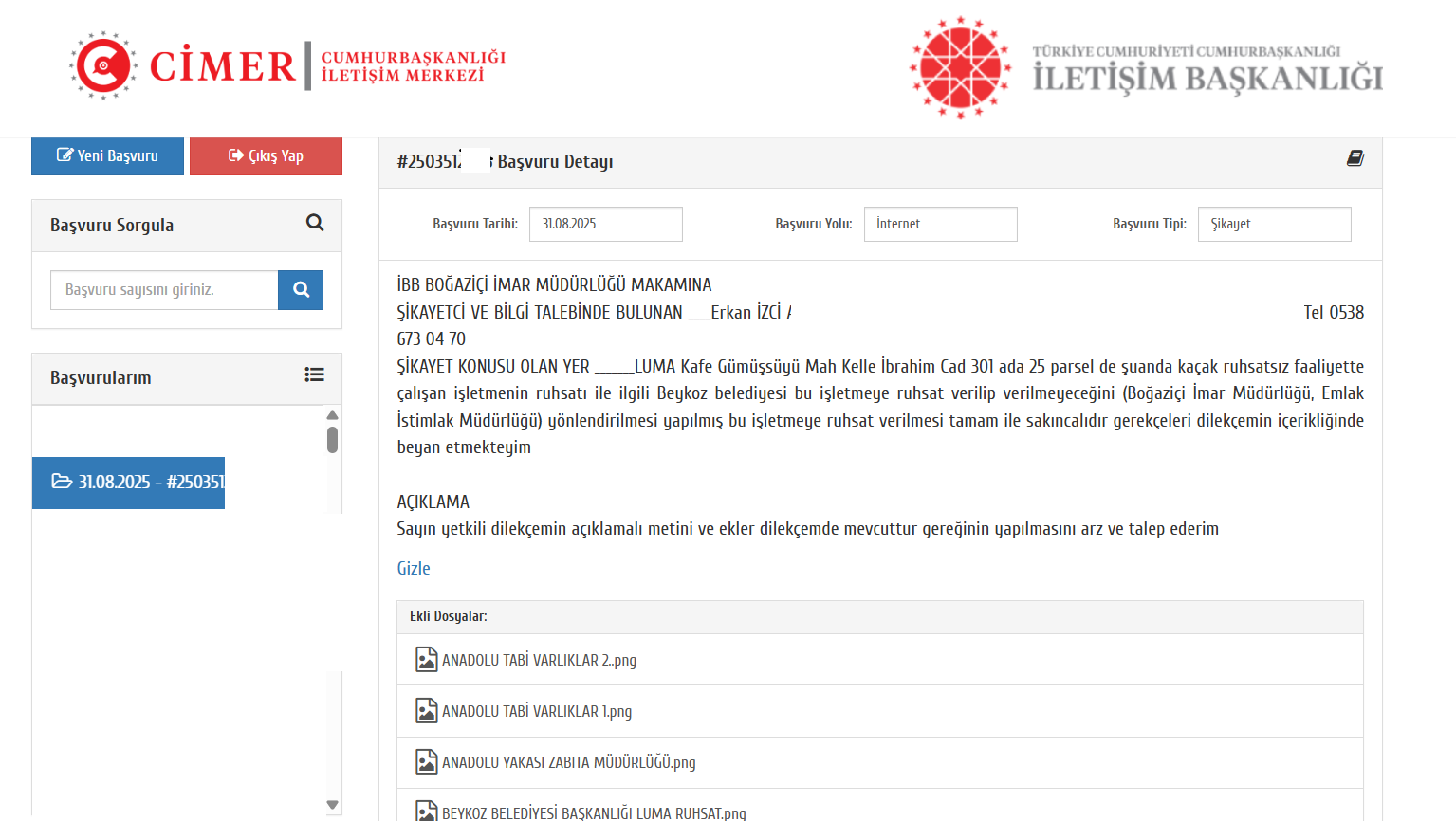Click the Ekli Dosyalar label
Image resolution: width=1456 pixels, height=821 pixels.
[x=449, y=616]
